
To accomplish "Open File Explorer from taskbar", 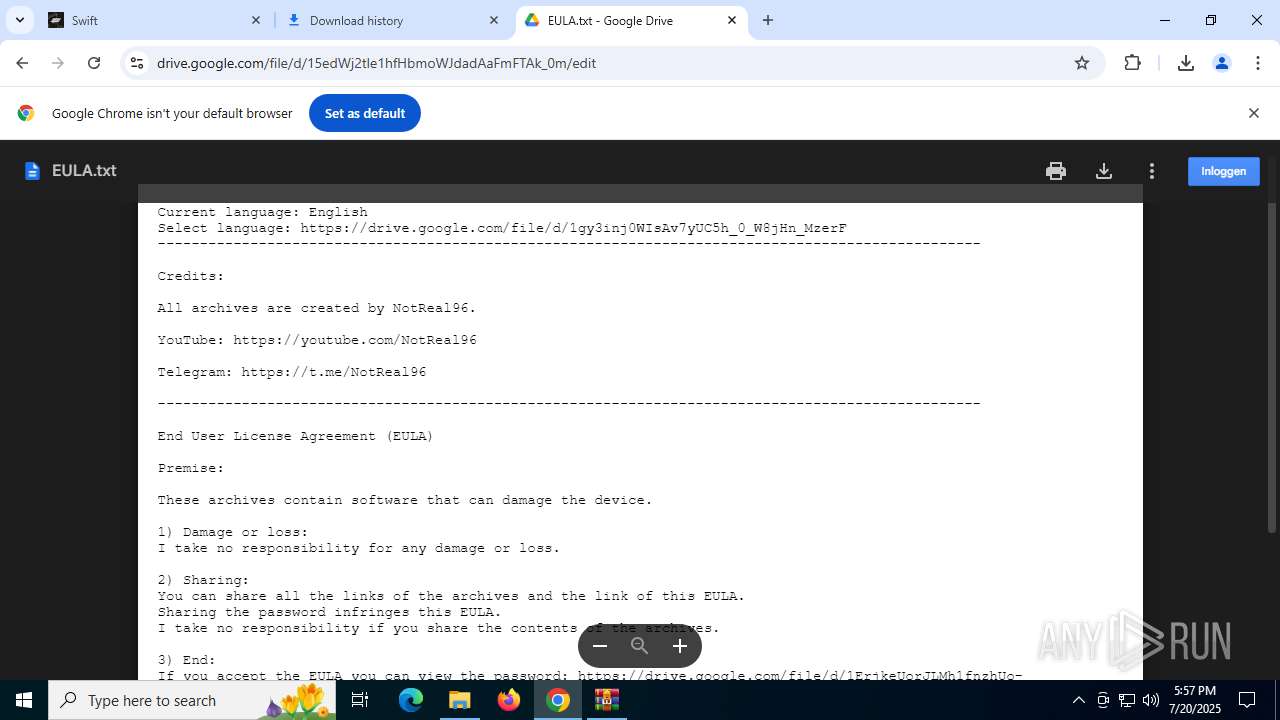I will 459,700.
